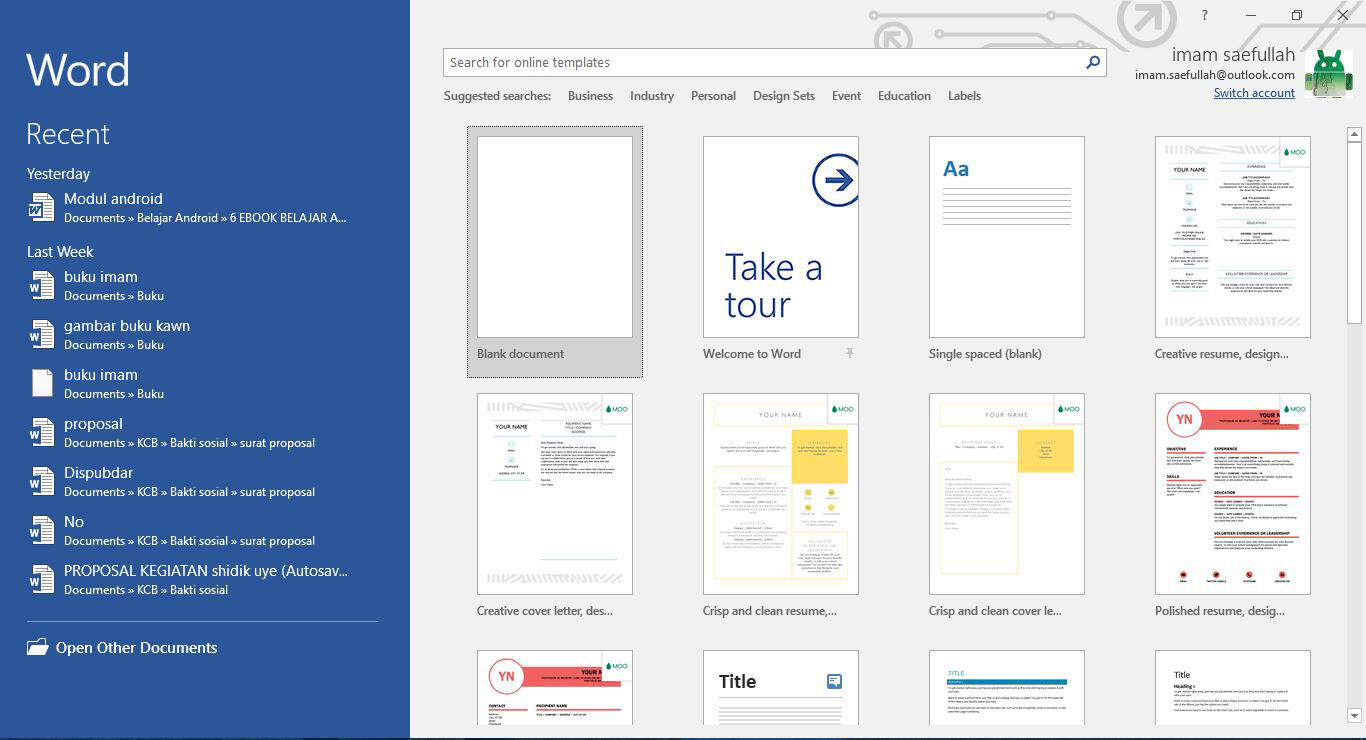Image resolution: width=1366 pixels, height=740 pixels.
Task: Click the PROPOSAL KEGIATAN shidik uye file icon
Action: point(41,580)
